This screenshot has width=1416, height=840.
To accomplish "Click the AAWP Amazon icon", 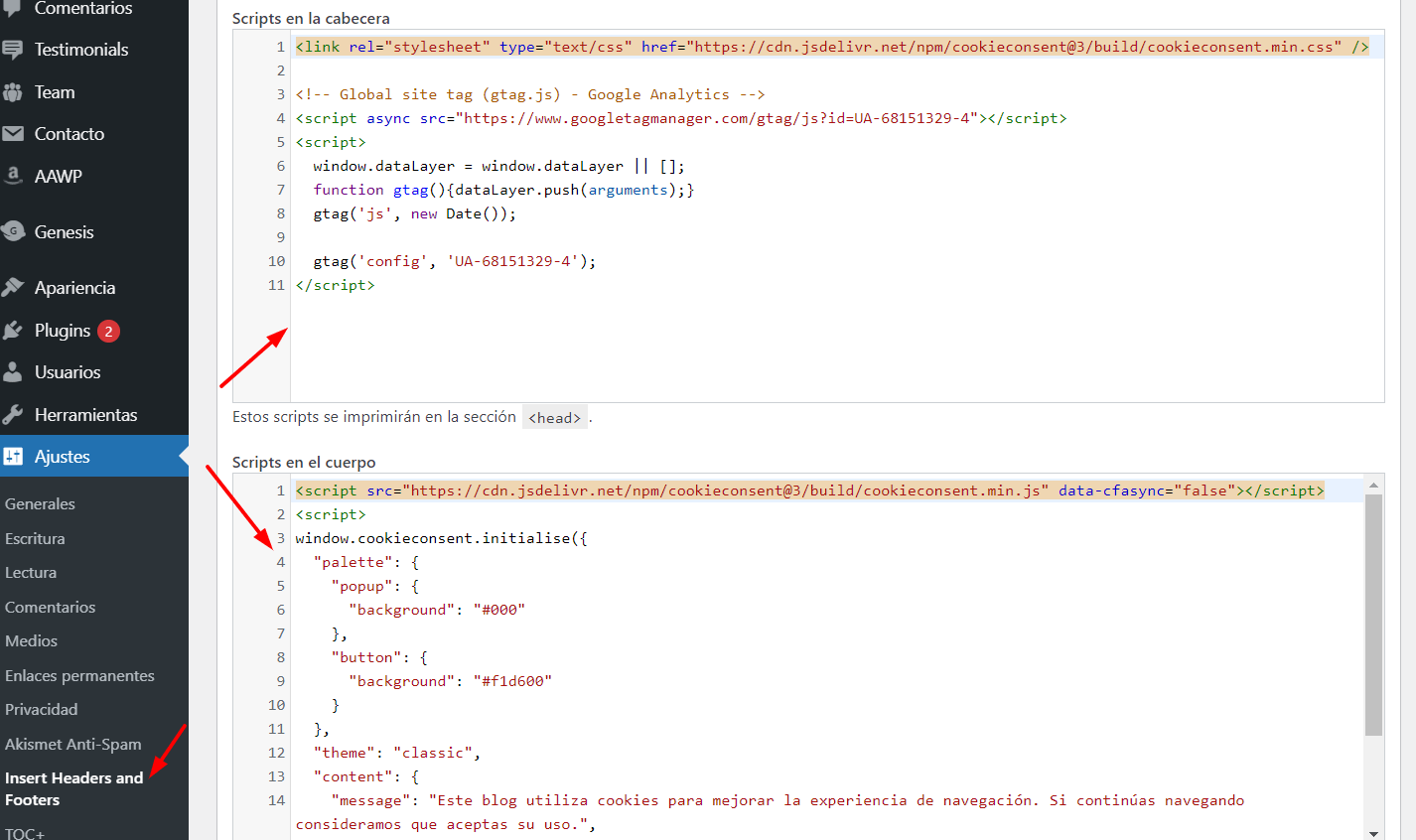I will (x=13, y=176).
